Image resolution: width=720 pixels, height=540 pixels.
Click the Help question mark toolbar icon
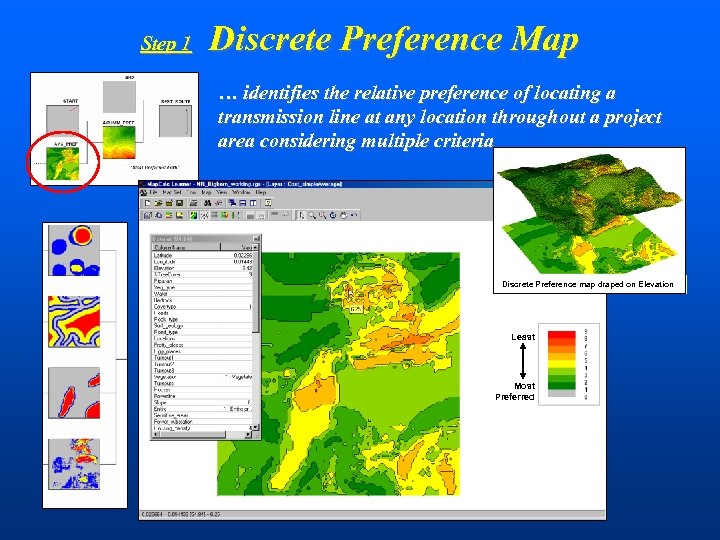(x=268, y=203)
